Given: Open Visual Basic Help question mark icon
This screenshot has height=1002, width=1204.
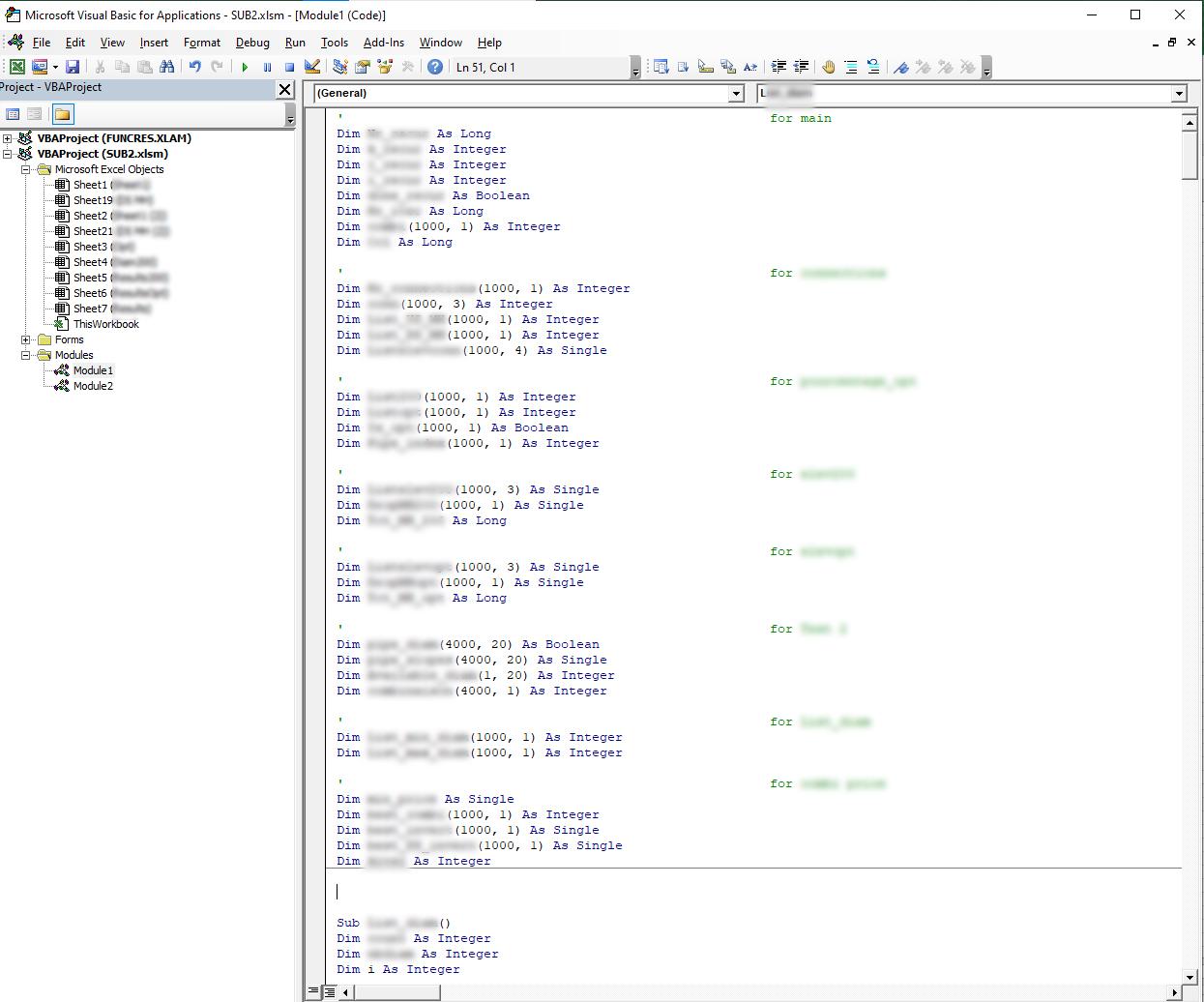Looking at the screenshot, I should pos(435,67).
